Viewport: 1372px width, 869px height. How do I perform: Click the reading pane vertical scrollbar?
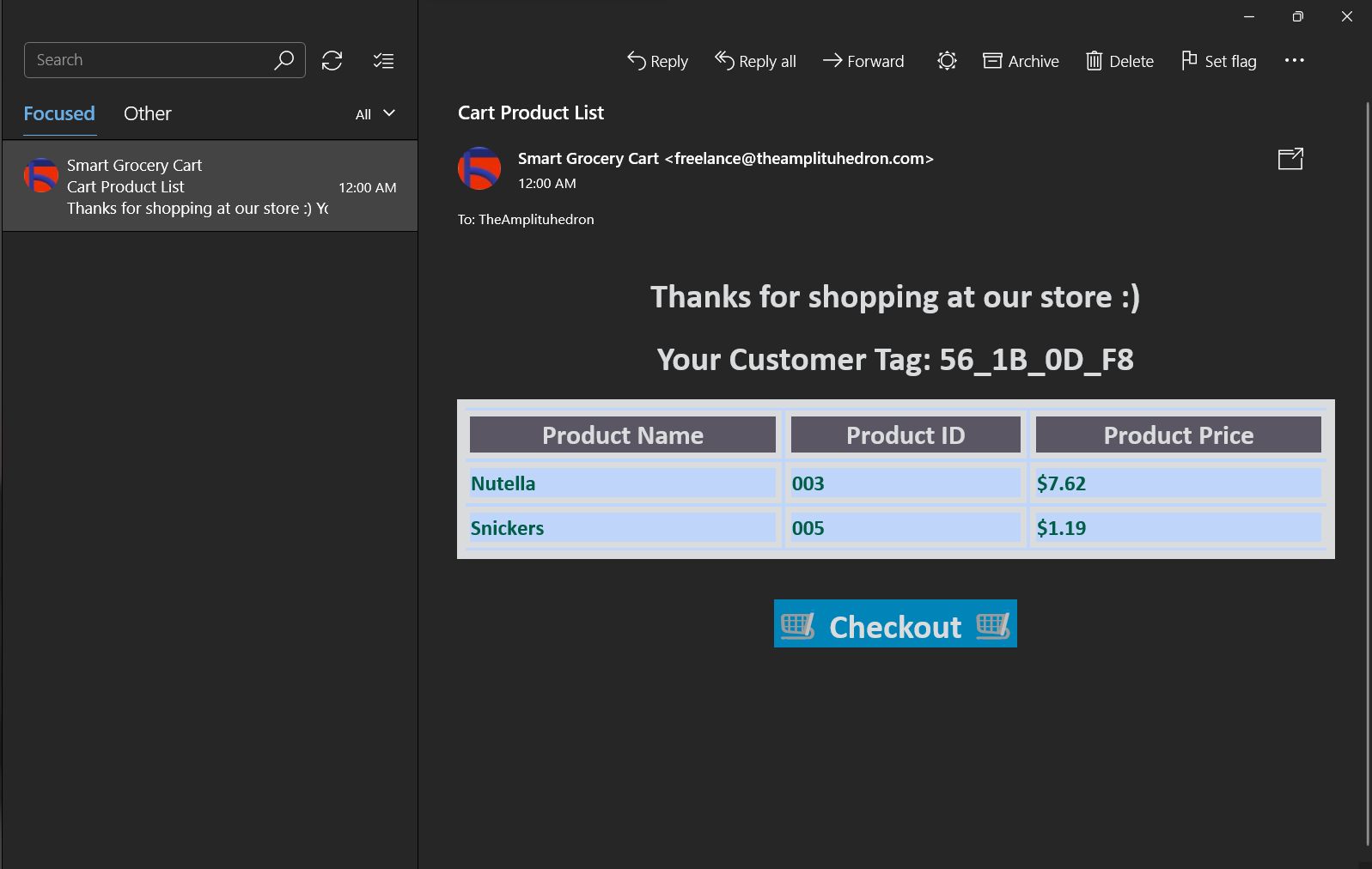pyautogui.click(x=1367, y=472)
